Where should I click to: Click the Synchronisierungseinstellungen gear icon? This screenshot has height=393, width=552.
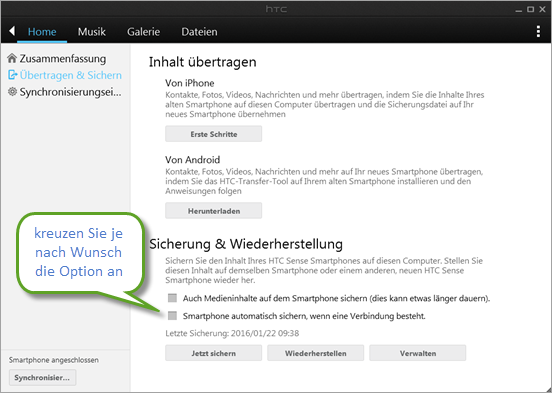point(12,92)
